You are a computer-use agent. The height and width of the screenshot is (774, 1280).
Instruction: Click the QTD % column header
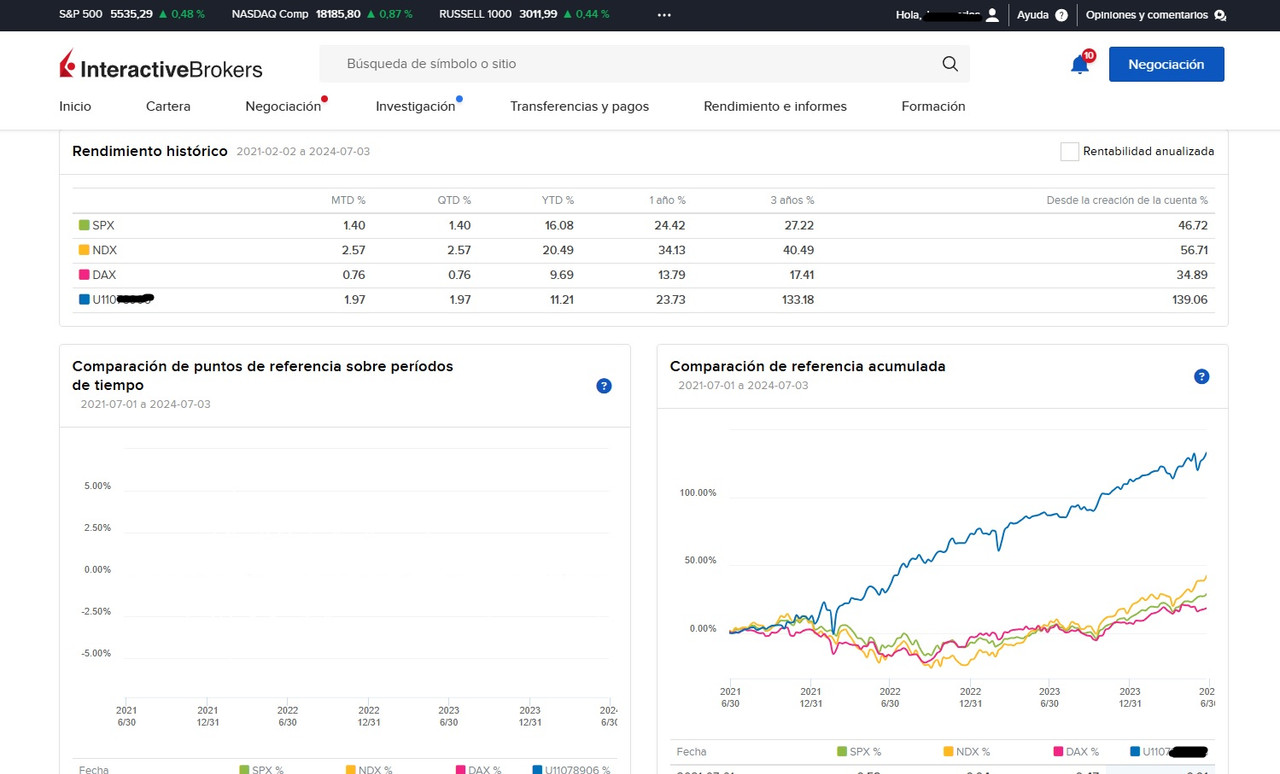click(x=454, y=201)
